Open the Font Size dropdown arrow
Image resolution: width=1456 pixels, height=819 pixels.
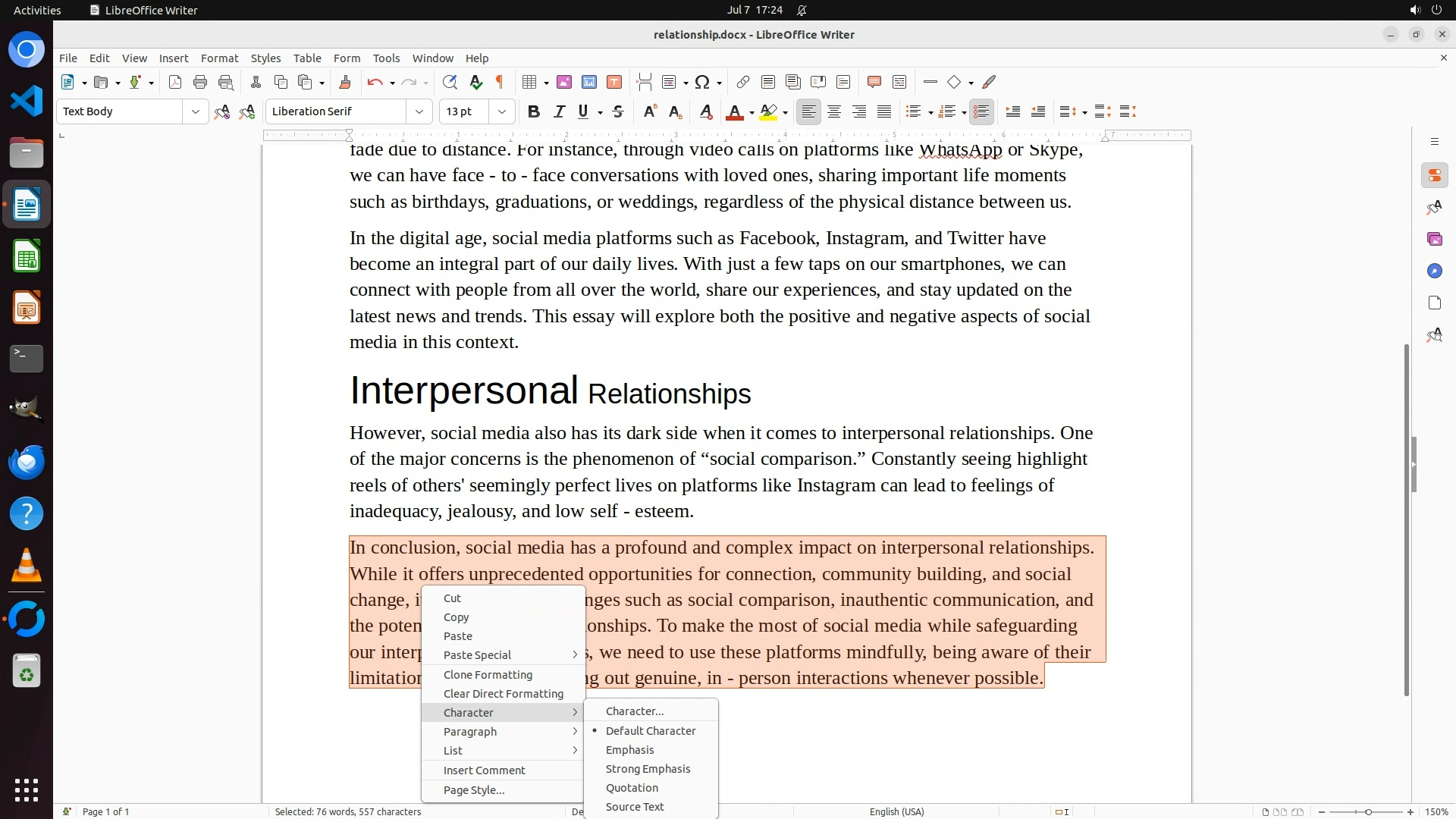click(501, 111)
